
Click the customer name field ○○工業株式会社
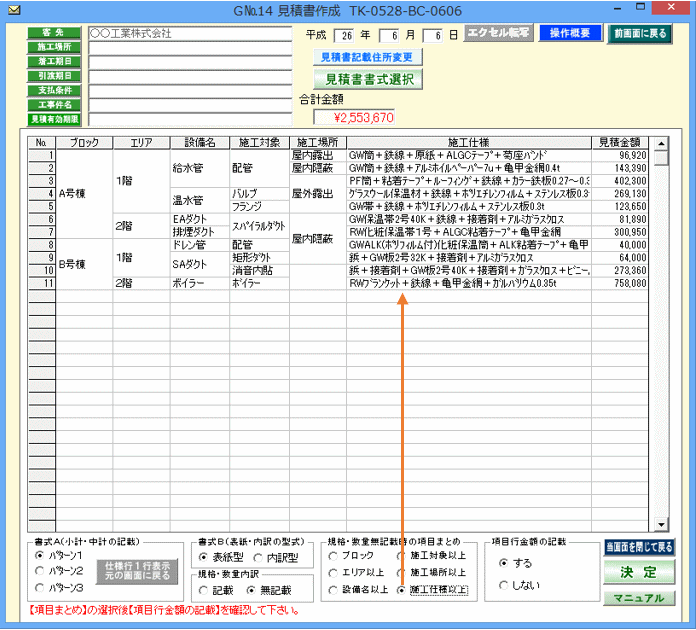[x=190, y=34]
